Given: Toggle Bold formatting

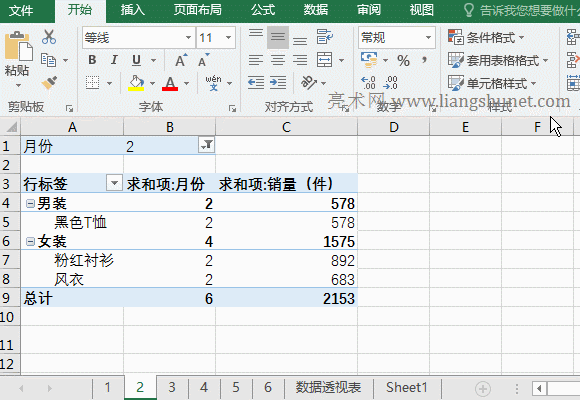Looking at the screenshot, I should (92, 60).
